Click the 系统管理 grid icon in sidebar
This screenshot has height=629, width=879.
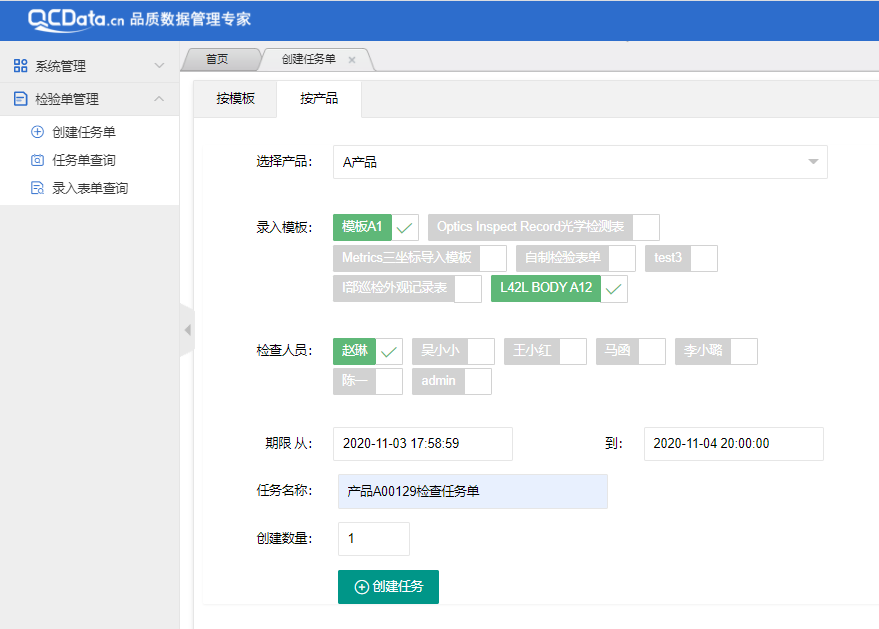click(x=22, y=65)
